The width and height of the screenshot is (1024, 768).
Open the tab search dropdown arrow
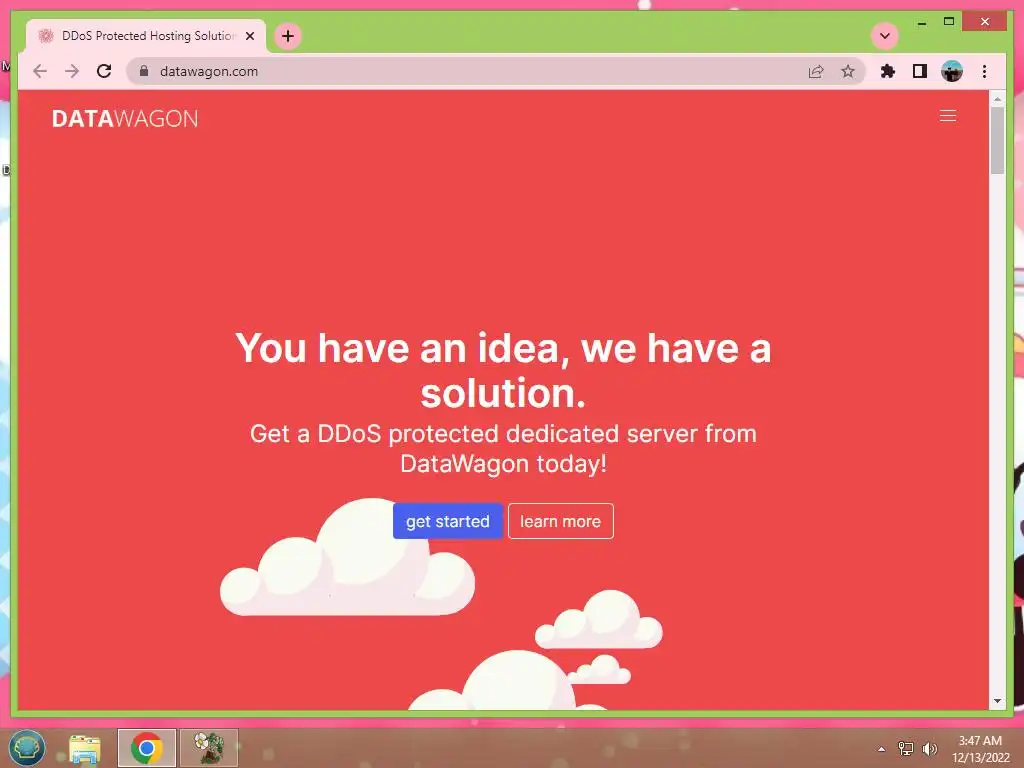point(885,36)
